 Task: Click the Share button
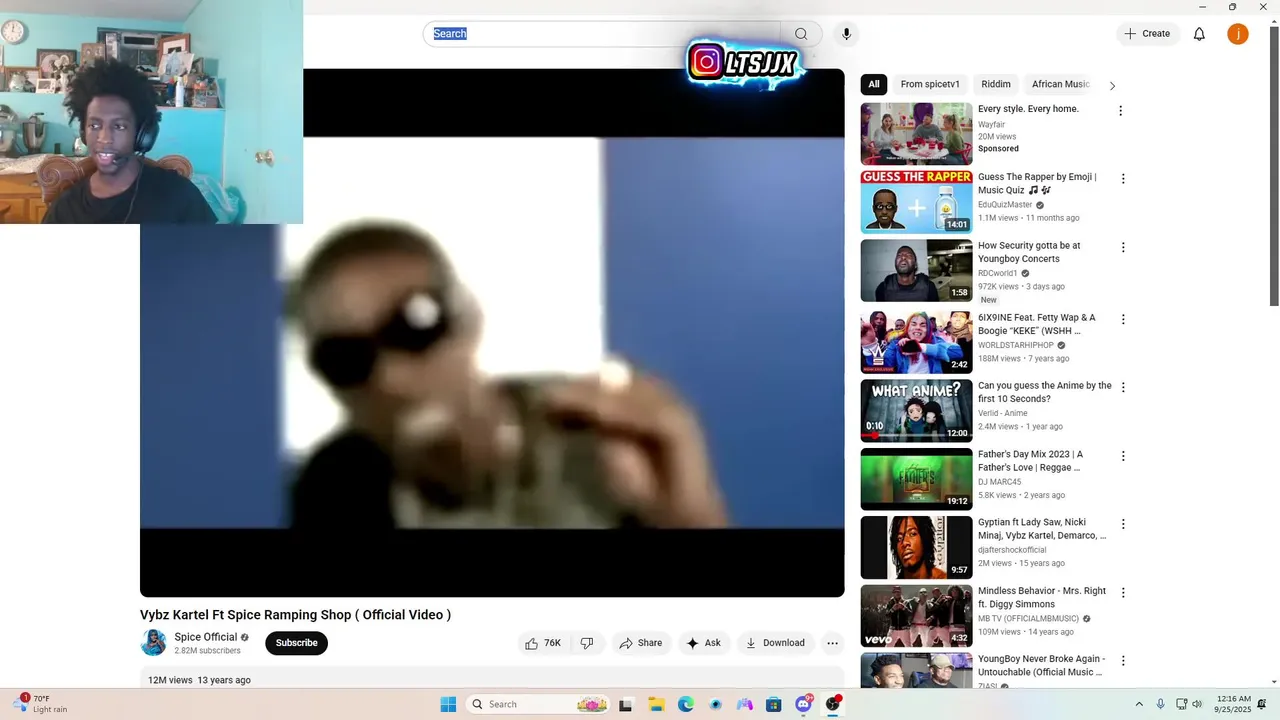[x=641, y=643]
